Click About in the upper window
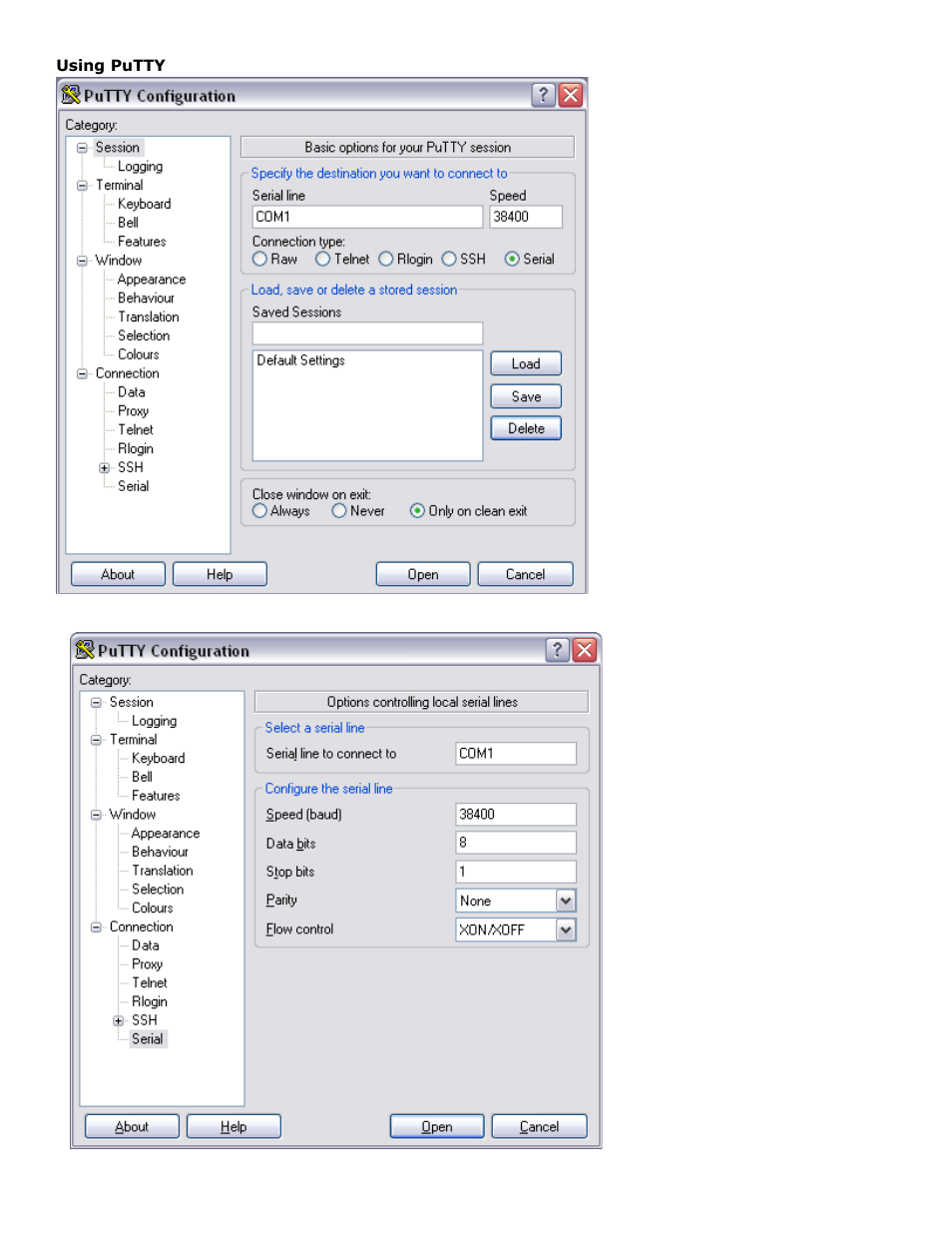 point(118,575)
